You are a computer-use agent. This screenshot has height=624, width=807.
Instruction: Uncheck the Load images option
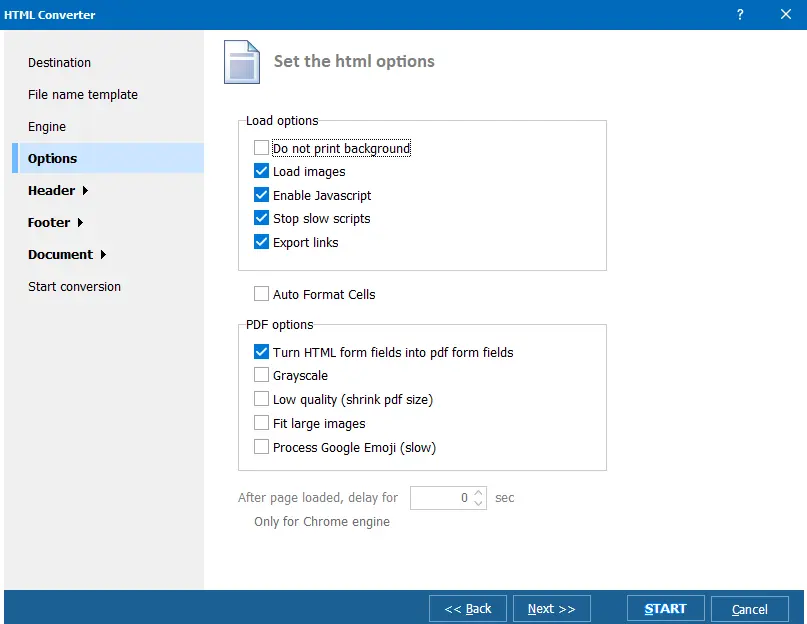pyautogui.click(x=261, y=171)
